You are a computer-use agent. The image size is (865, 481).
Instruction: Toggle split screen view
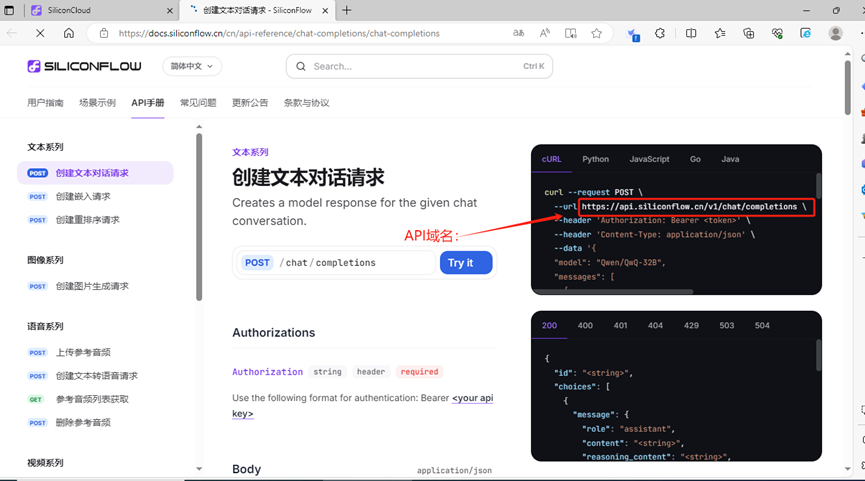pos(691,33)
